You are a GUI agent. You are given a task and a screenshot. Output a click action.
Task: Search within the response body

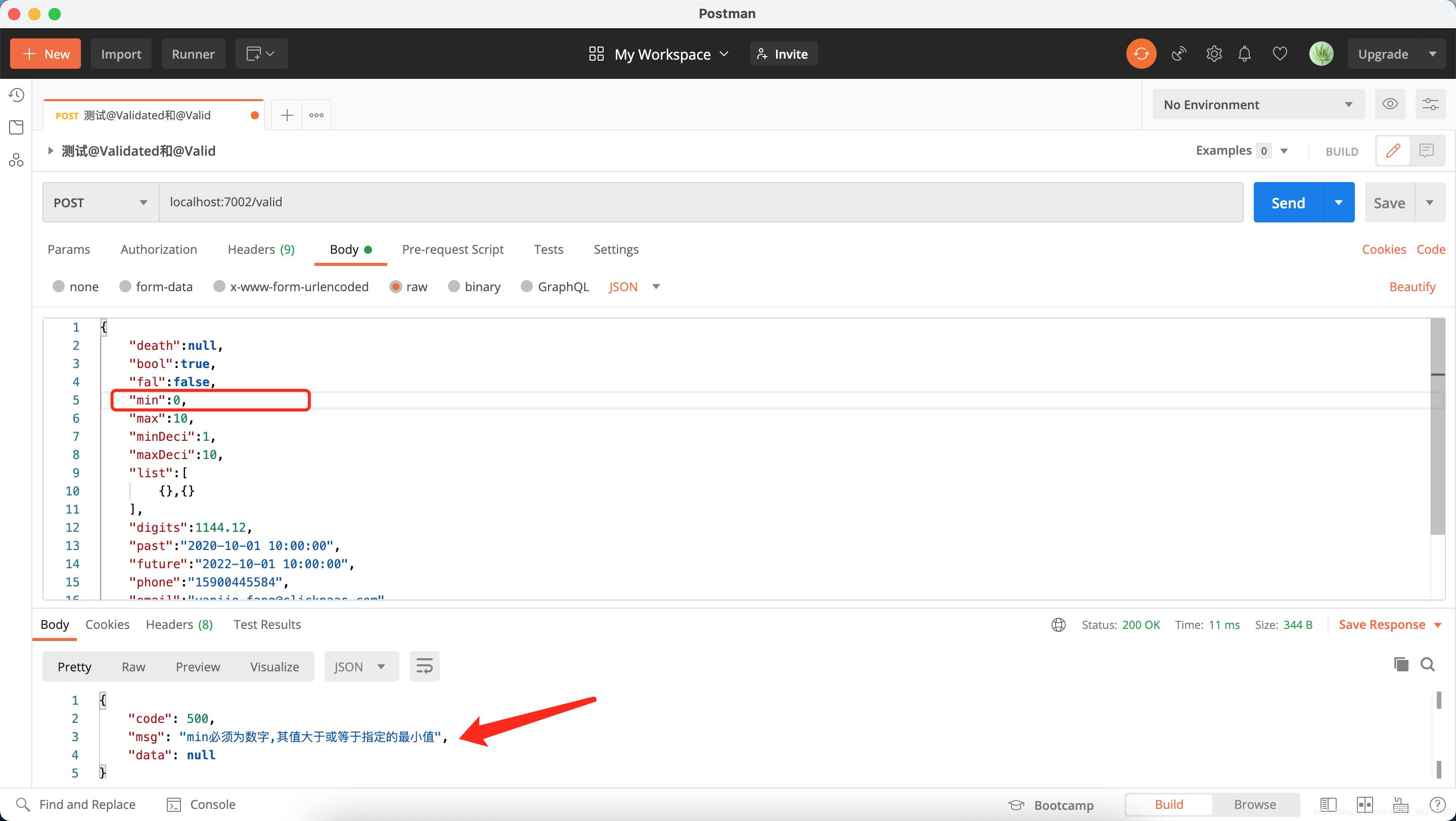coord(1428,664)
